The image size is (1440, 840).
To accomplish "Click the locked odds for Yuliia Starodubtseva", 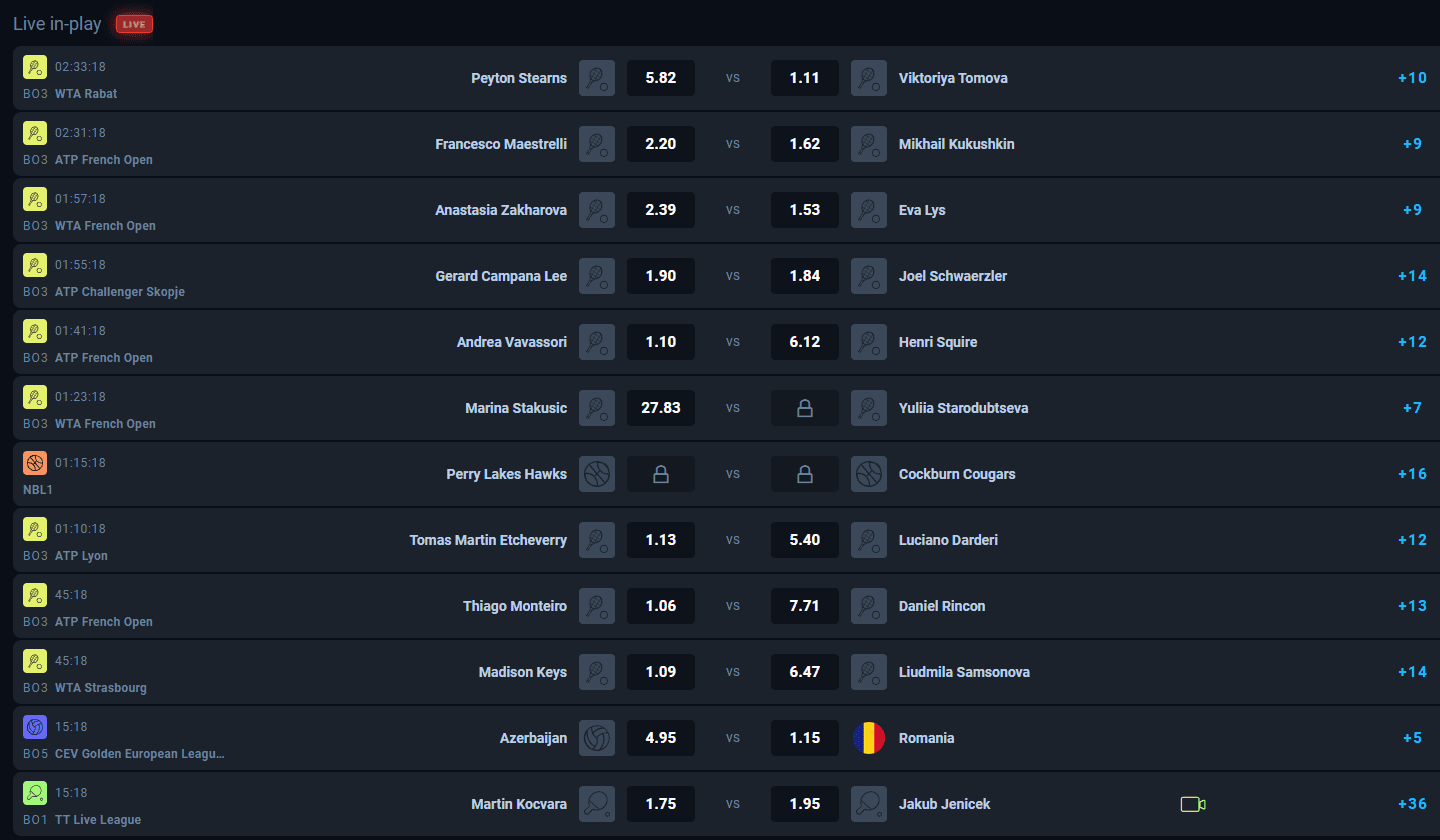I will click(x=805, y=407).
